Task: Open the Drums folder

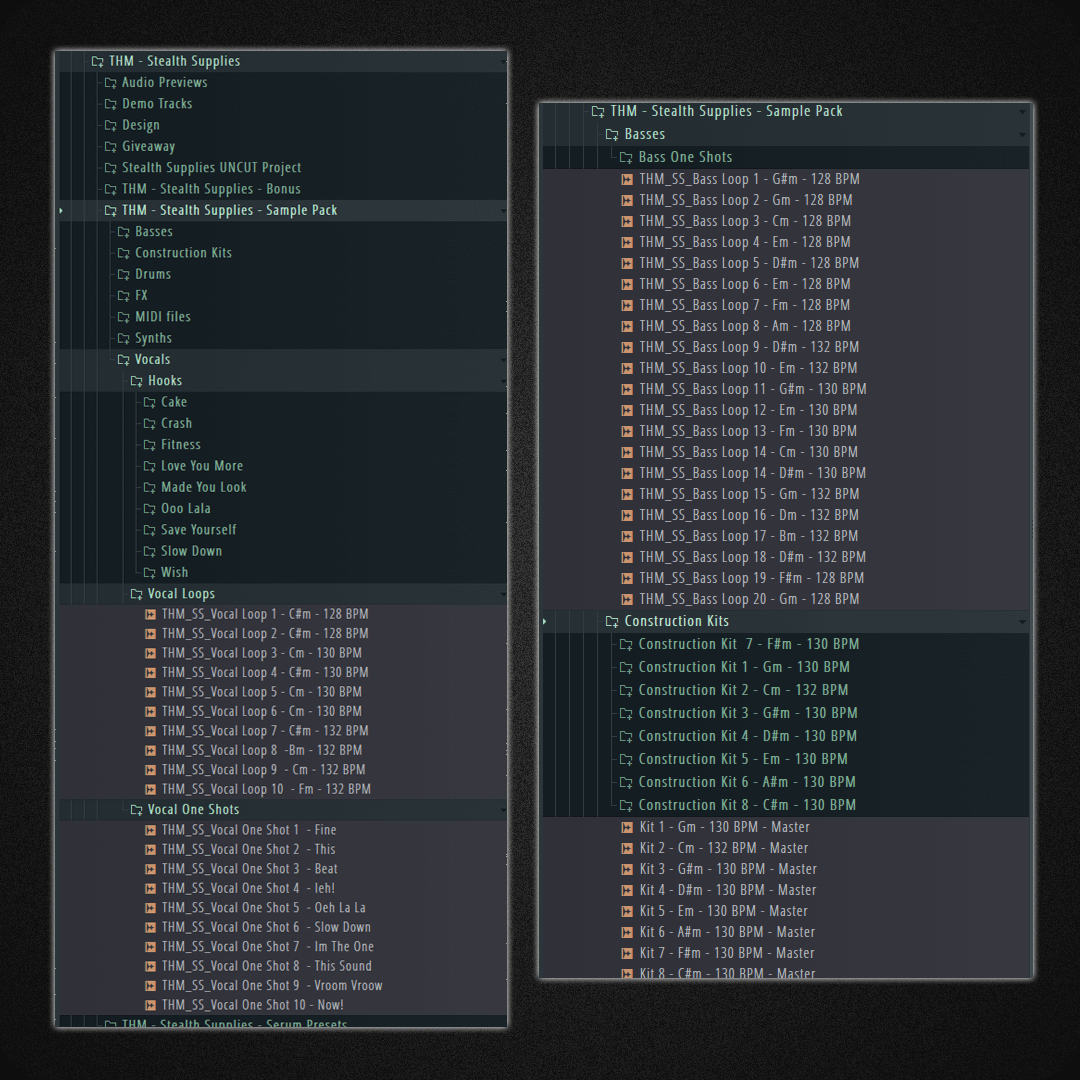Action: [x=152, y=274]
